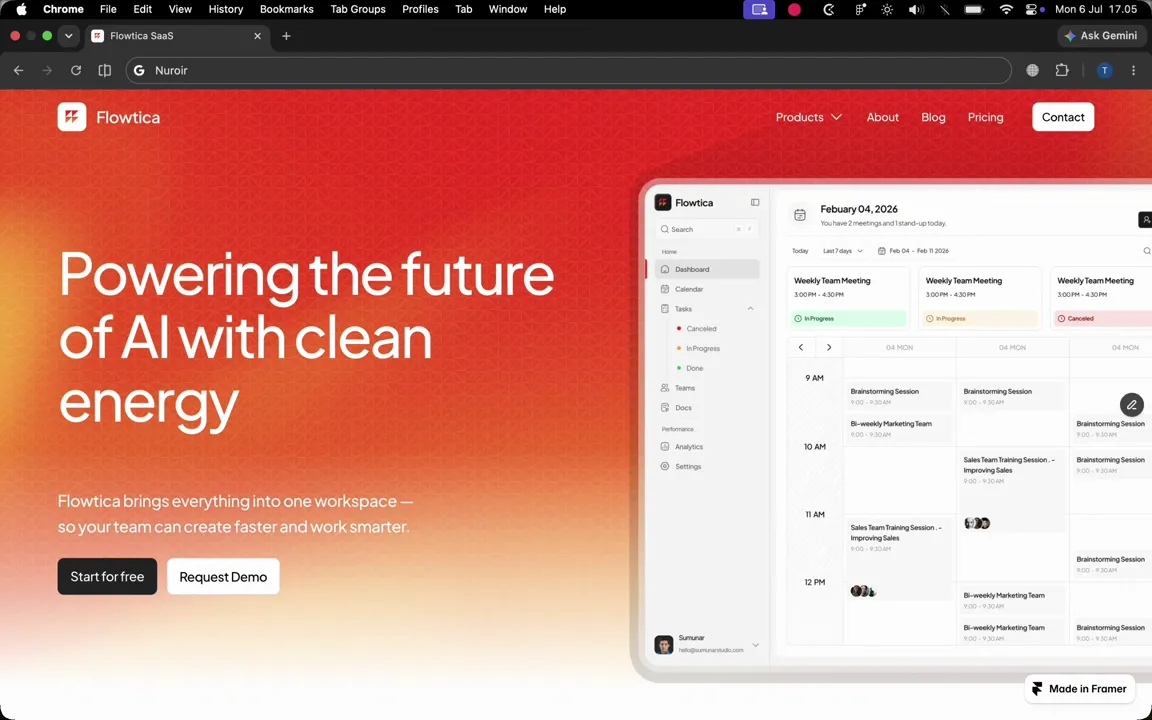Click the red record icon in menu bar
The height and width of the screenshot is (720, 1152).
tap(794, 10)
